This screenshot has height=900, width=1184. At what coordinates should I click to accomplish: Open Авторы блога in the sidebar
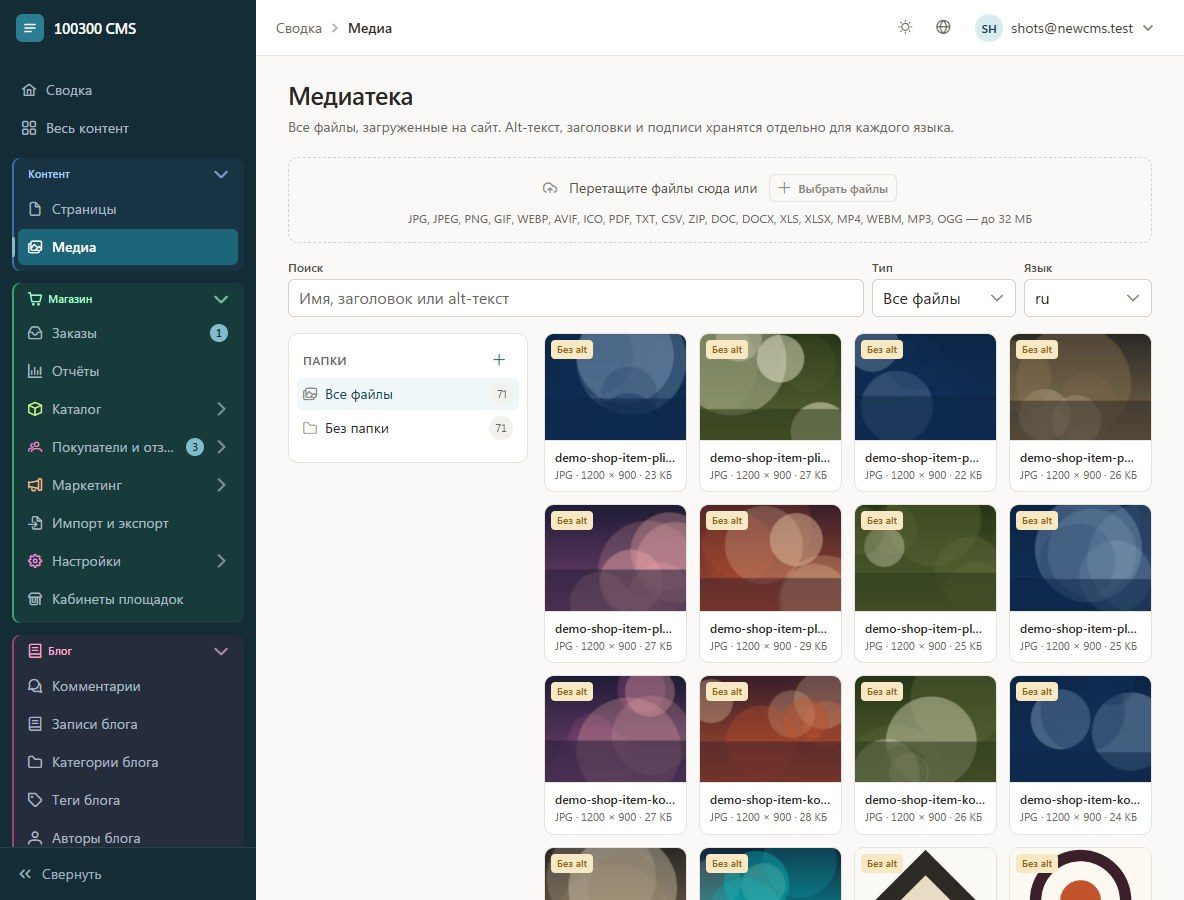tap(128, 838)
